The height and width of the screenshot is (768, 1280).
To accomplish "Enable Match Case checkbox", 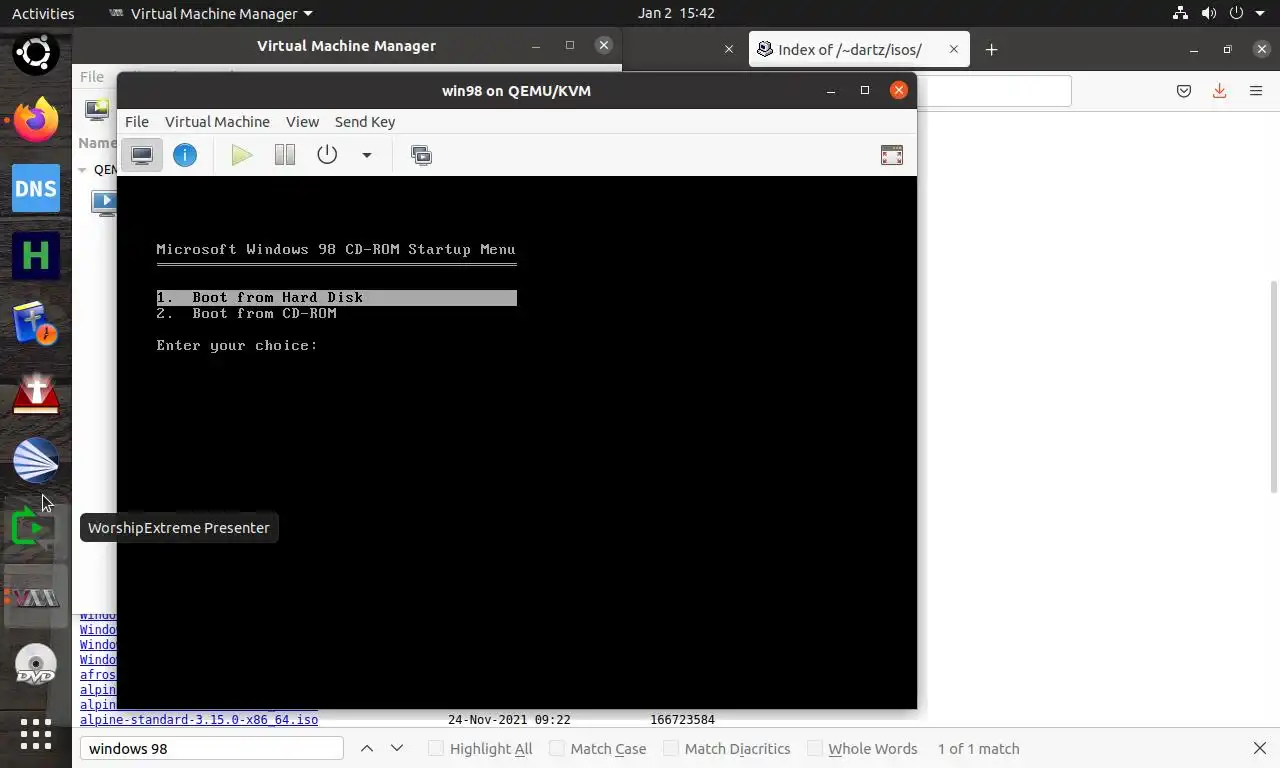I will click(557, 748).
